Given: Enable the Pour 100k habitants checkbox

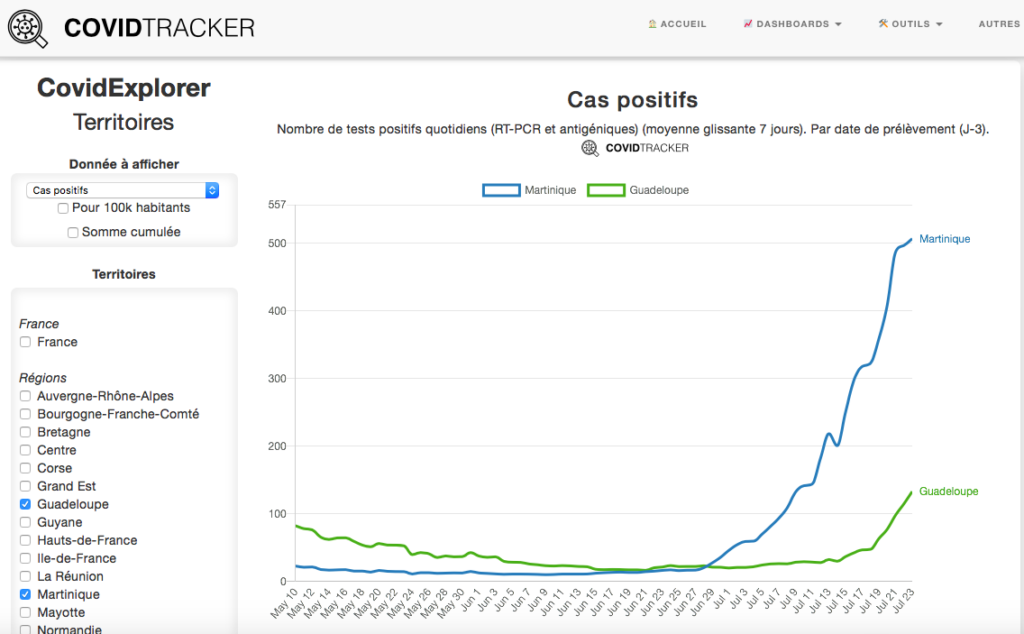Looking at the screenshot, I should pyautogui.click(x=63, y=208).
